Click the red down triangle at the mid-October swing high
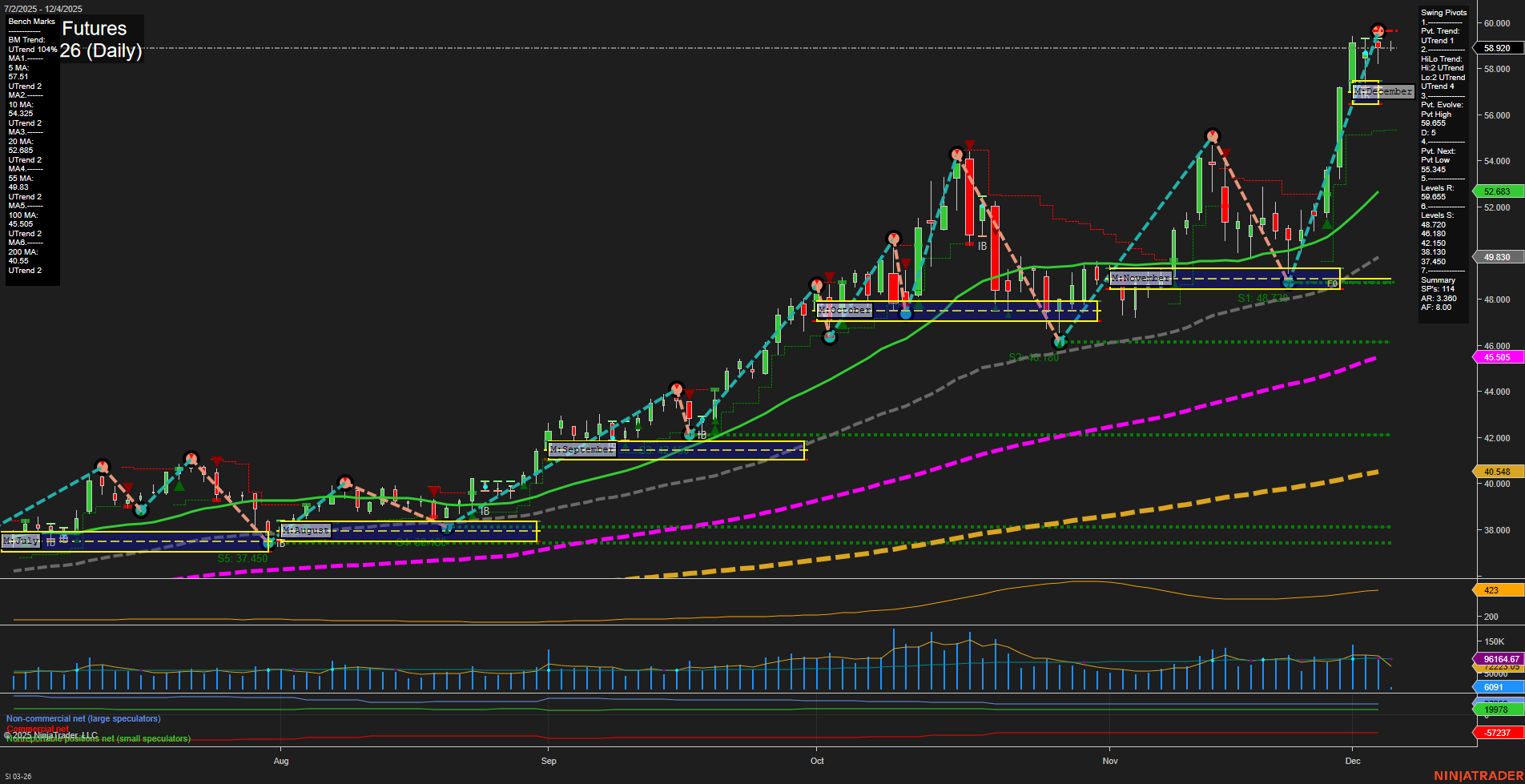Viewport: 1525px width, 784px height. [969, 146]
